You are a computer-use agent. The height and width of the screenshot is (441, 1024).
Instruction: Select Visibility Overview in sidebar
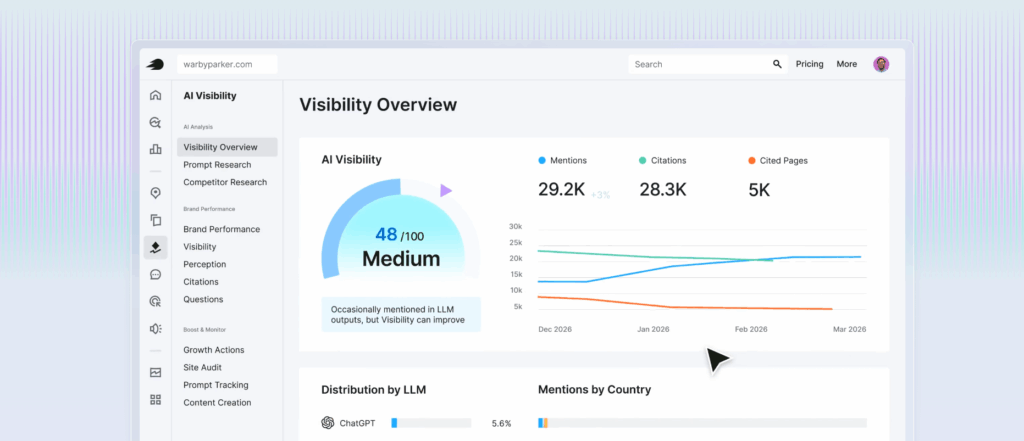point(227,147)
